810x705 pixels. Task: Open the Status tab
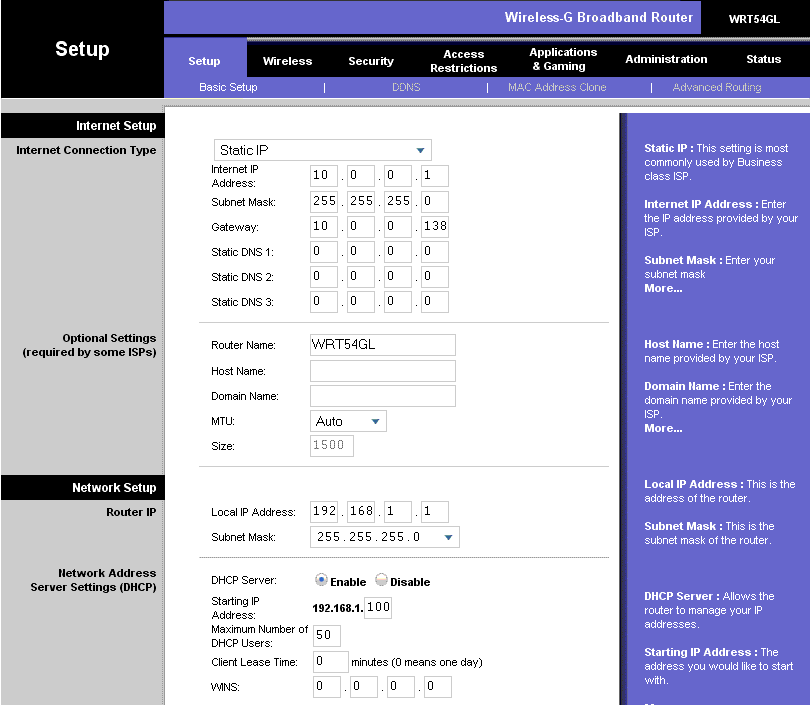point(763,59)
